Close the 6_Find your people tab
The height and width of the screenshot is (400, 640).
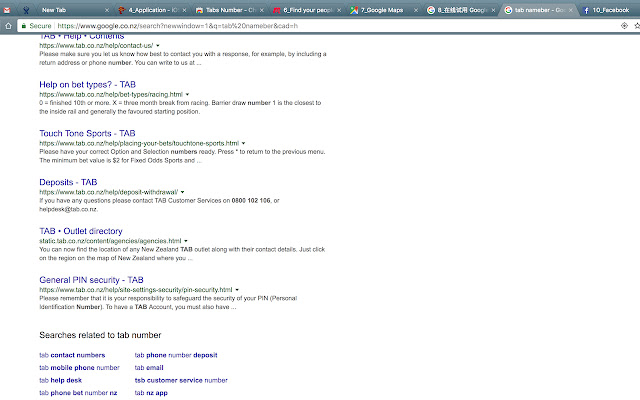[339, 10]
